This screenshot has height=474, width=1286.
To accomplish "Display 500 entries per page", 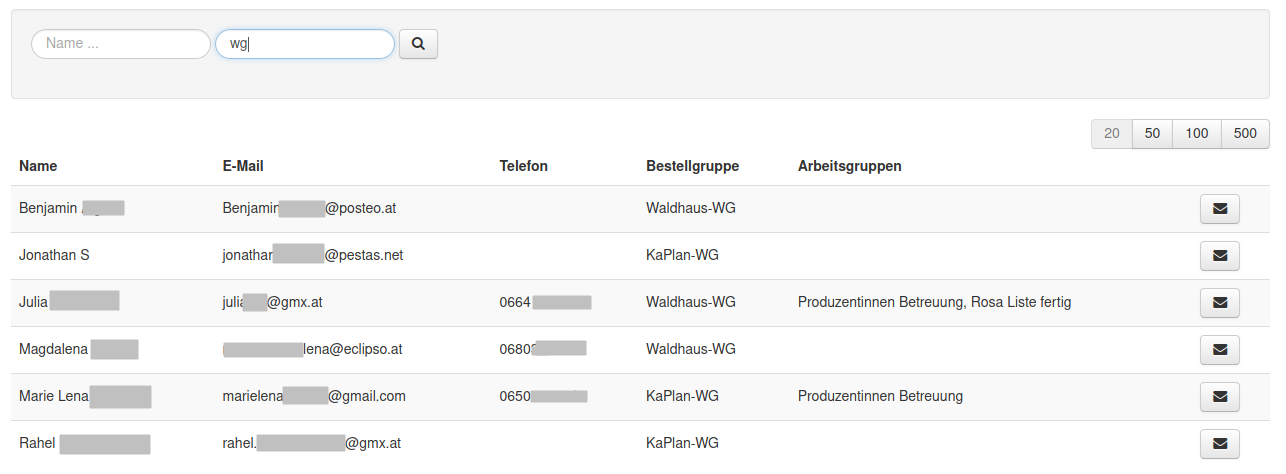I will (x=1245, y=134).
